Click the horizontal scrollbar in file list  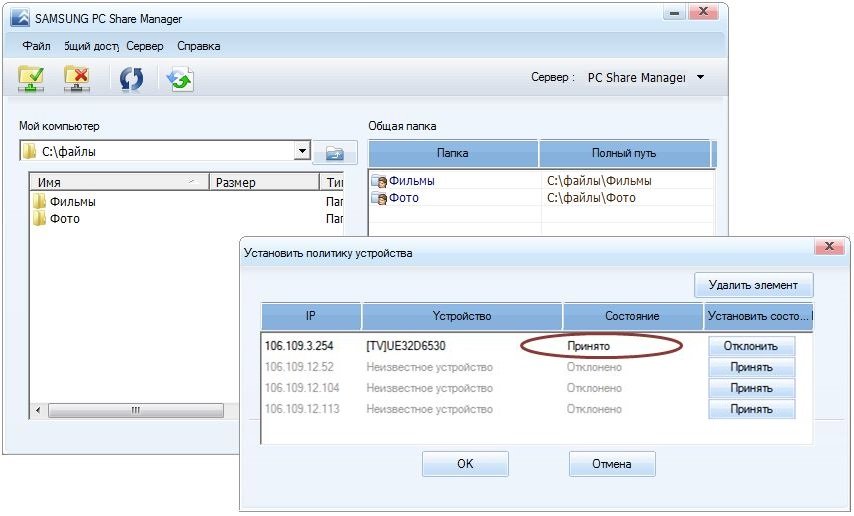[136, 410]
